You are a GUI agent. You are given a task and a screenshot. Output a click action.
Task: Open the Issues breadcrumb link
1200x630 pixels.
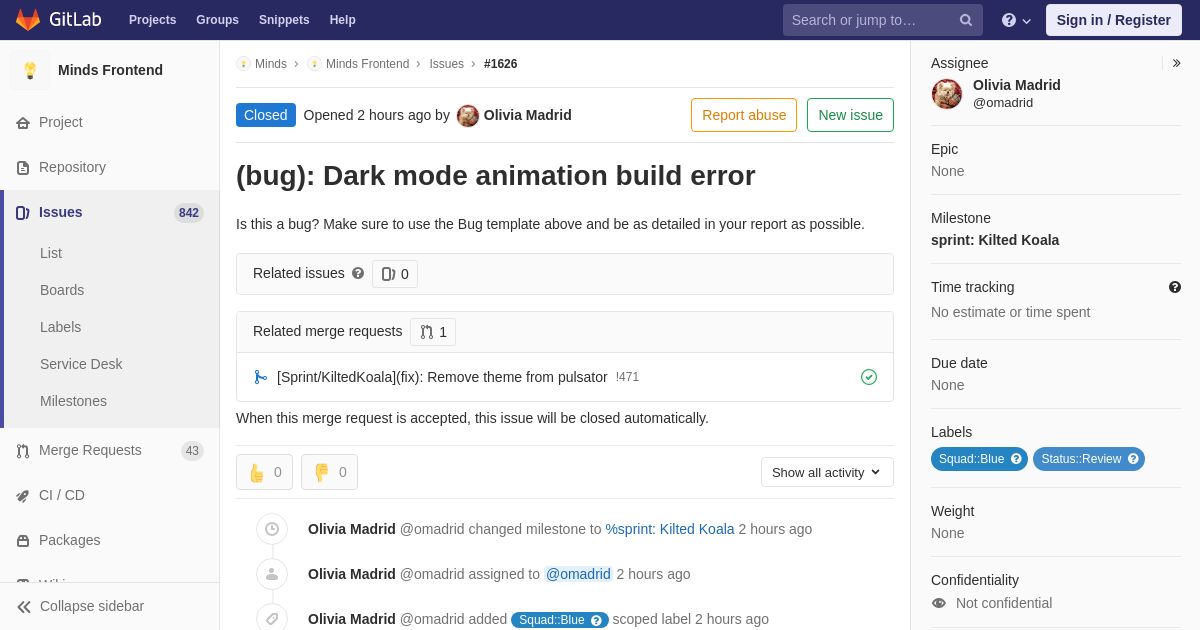coord(446,64)
